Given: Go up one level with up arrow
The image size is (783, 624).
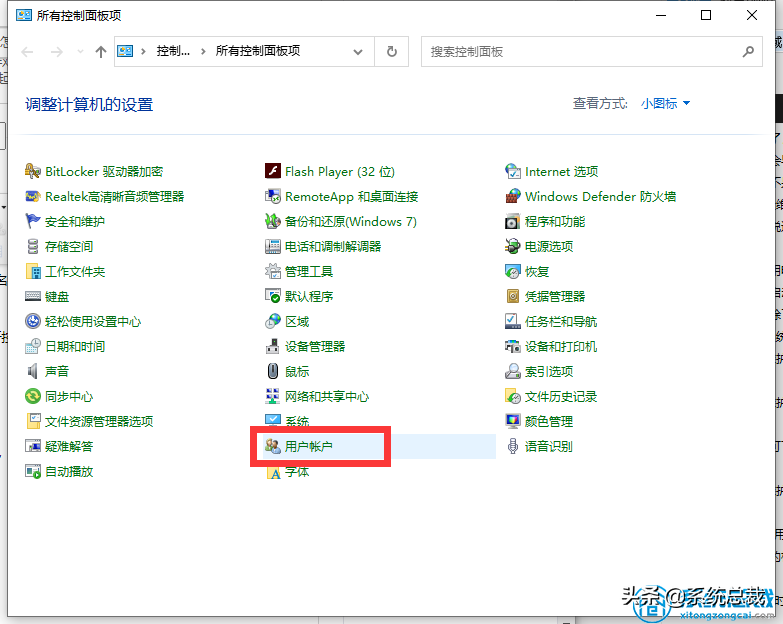Looking at the screenshot, I should [101, 51].
